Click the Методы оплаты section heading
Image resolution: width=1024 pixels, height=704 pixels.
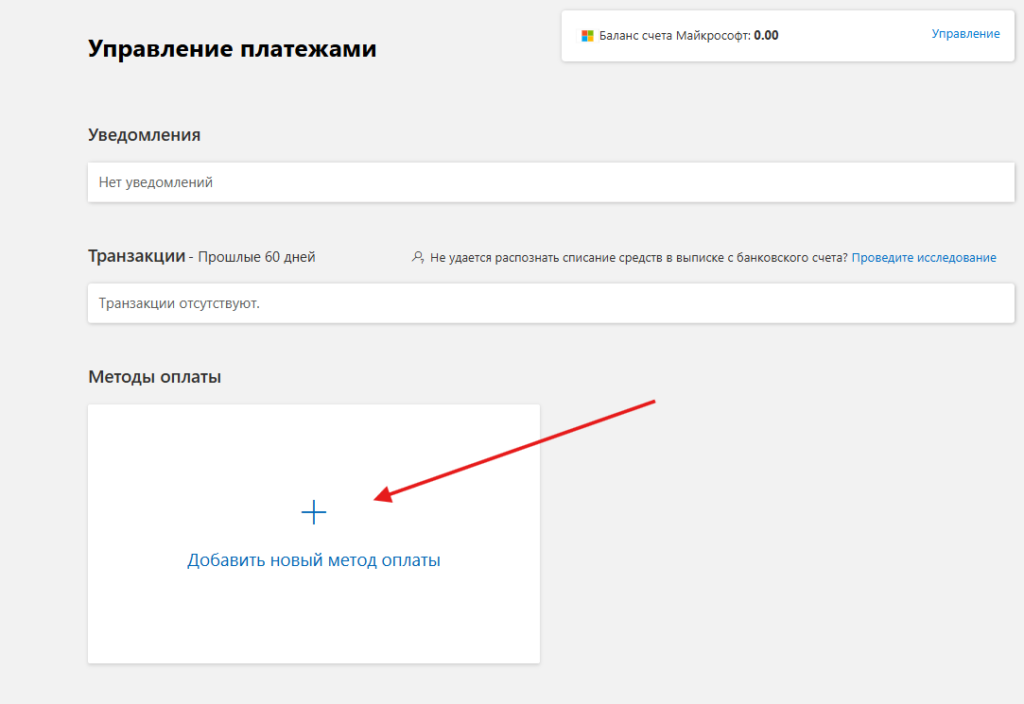154,377
